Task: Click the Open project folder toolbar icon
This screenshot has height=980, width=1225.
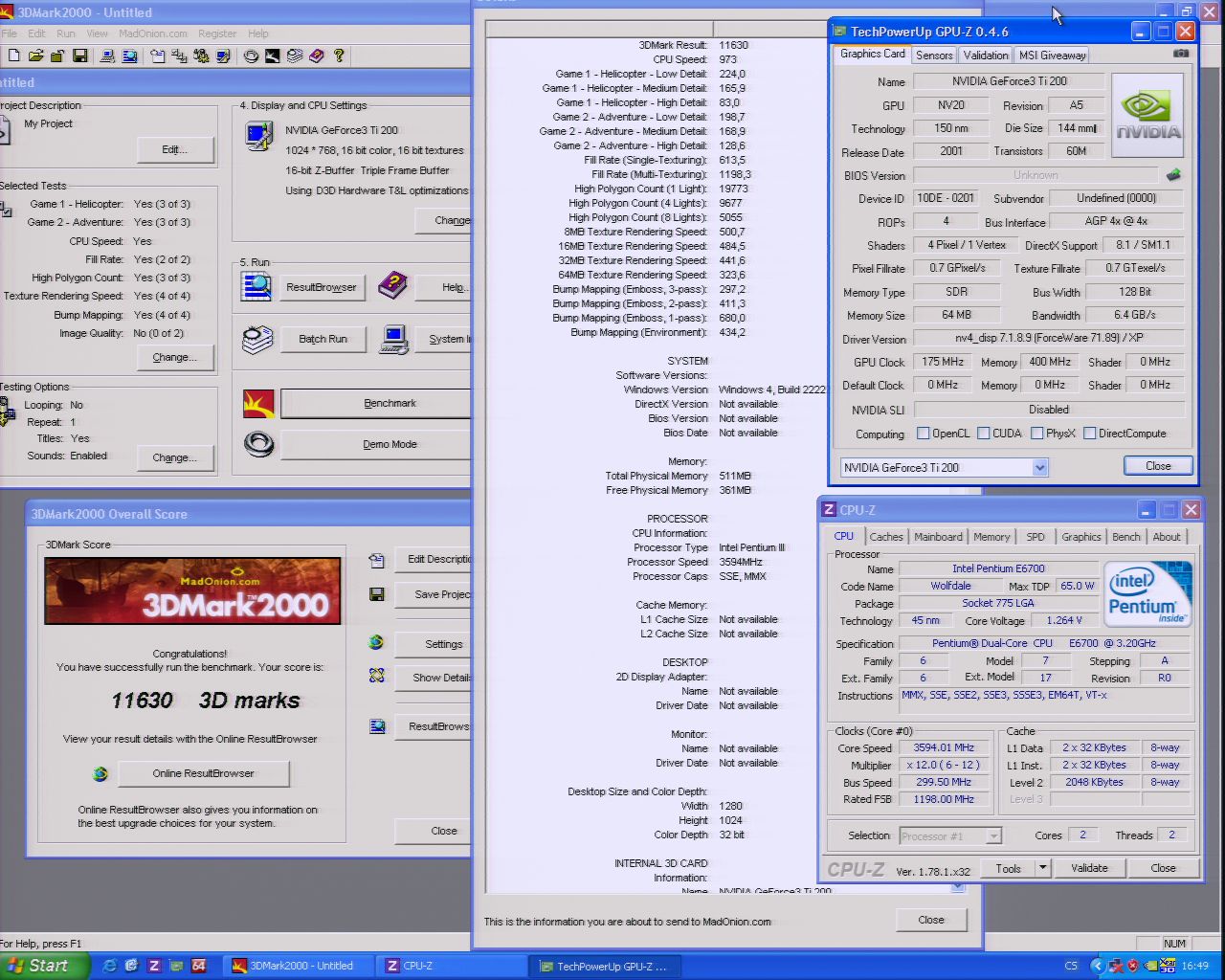Action: coord(36,56)
